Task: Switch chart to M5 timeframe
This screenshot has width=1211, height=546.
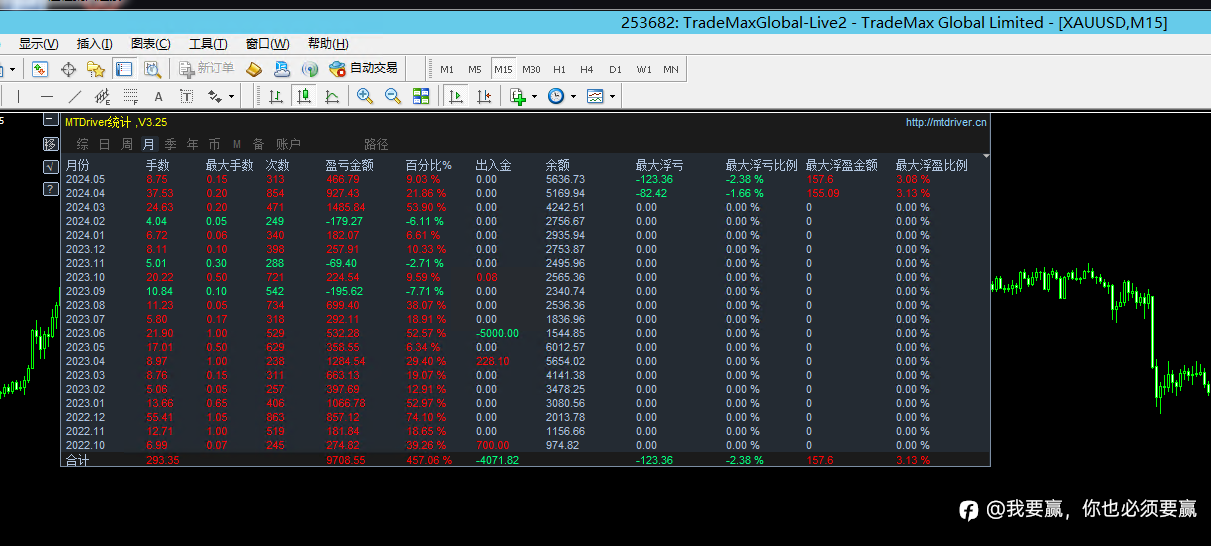Action: tap(475, 69)
